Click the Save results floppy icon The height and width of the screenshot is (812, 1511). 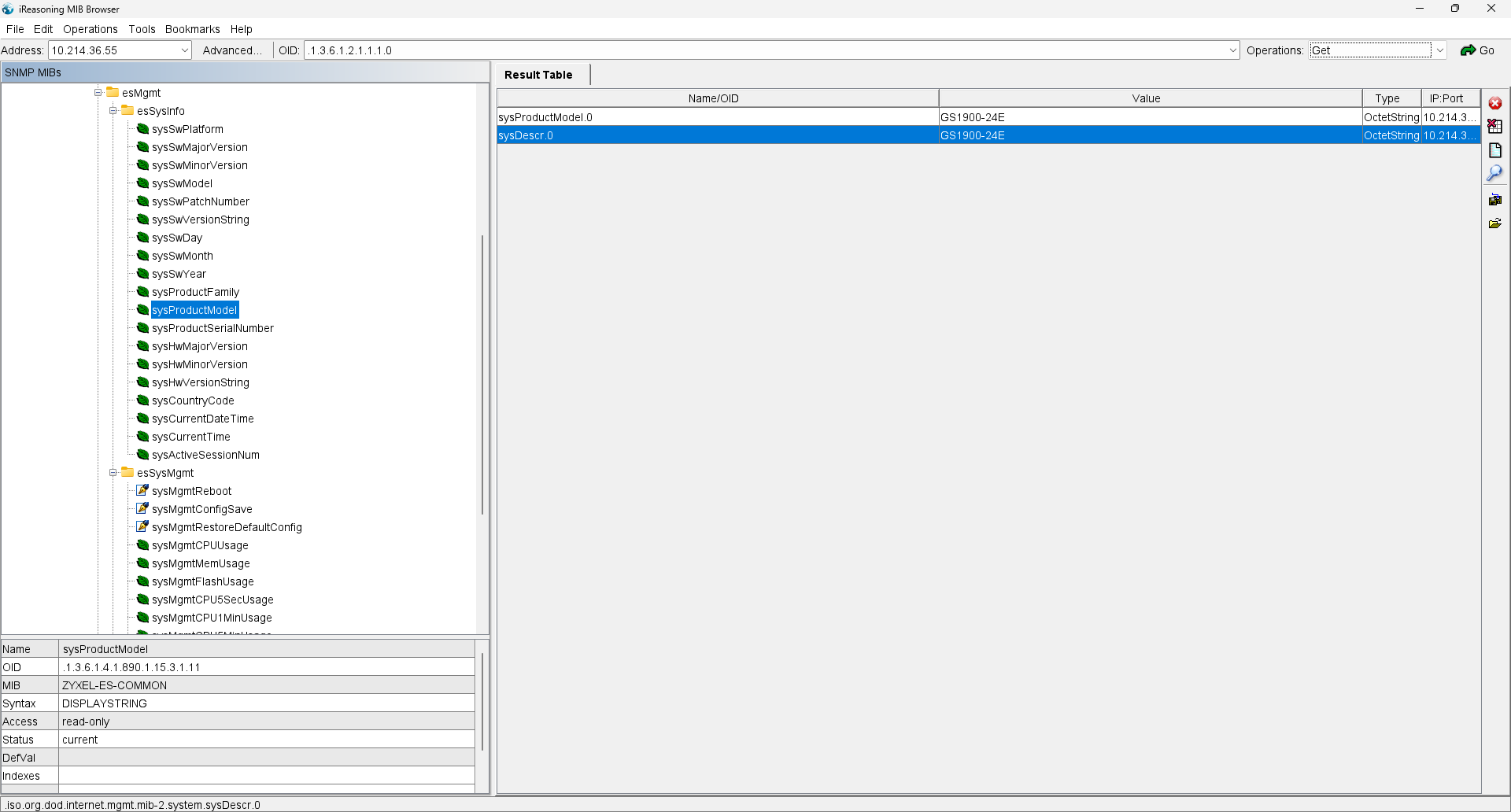click(x=1495, y=200)
